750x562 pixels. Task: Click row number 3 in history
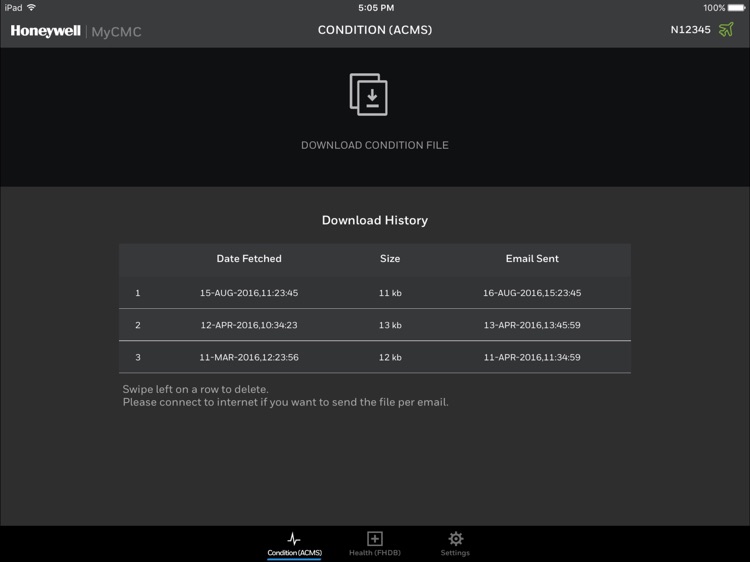(138, 357)
